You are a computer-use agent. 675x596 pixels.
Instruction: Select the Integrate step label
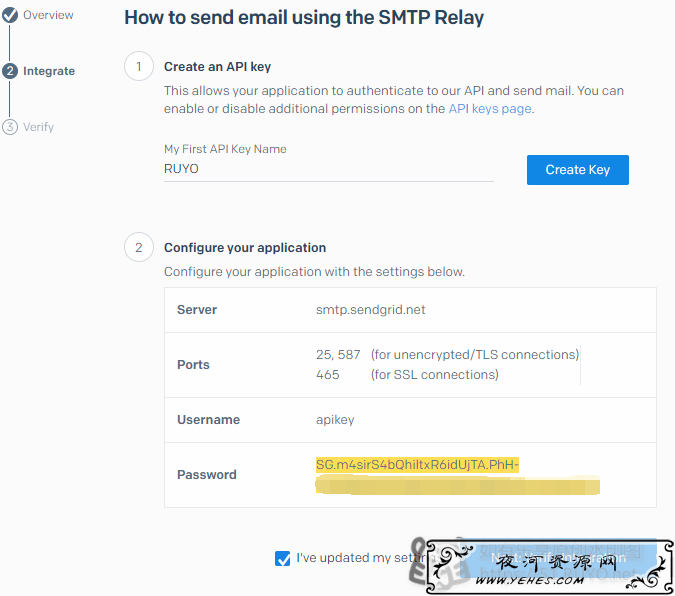tap(49, 71)
